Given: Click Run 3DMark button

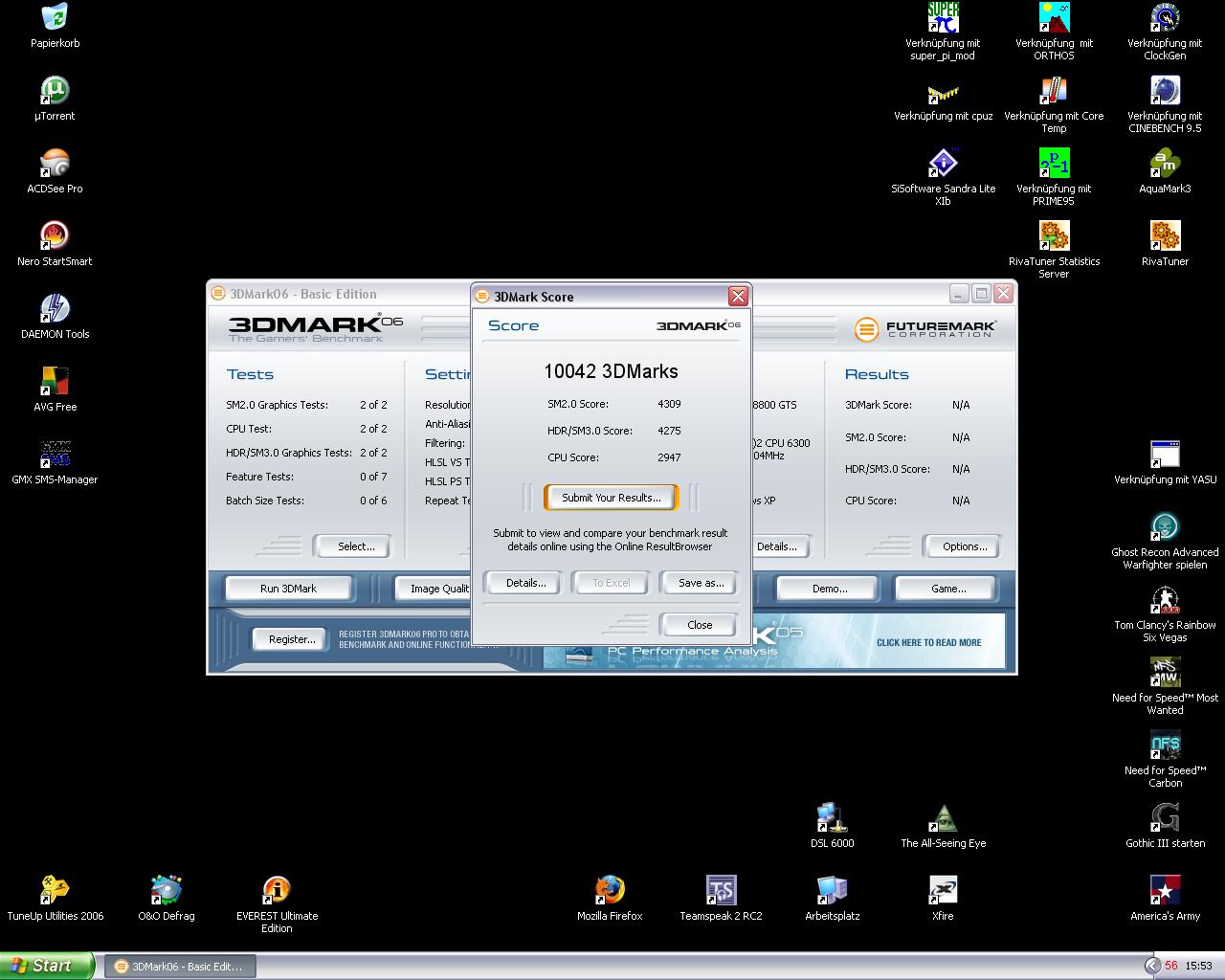Looking at the screenshot, I should (288, 589).
